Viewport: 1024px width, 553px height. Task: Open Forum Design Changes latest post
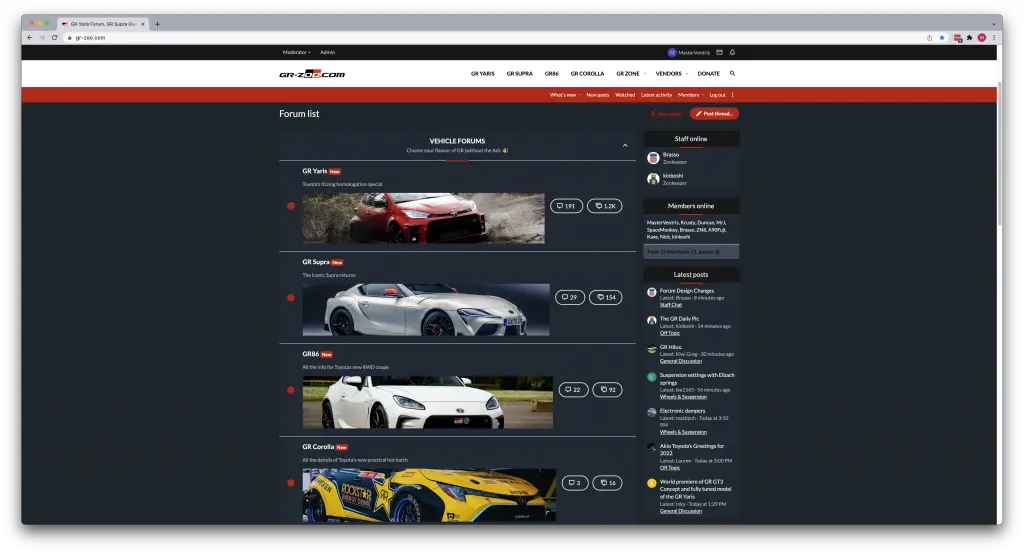(x=686, y=291)
